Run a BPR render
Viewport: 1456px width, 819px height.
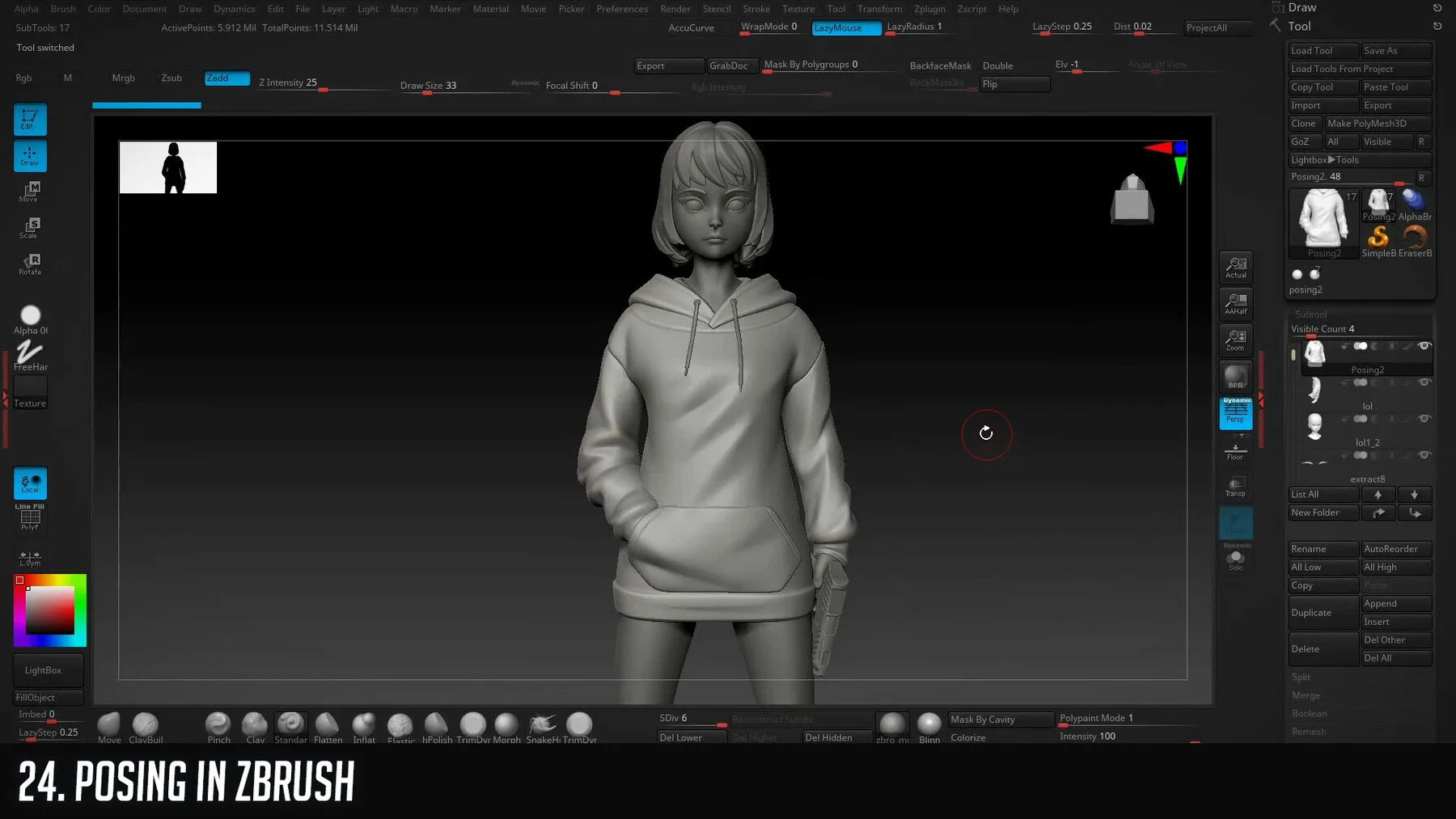1236,377
